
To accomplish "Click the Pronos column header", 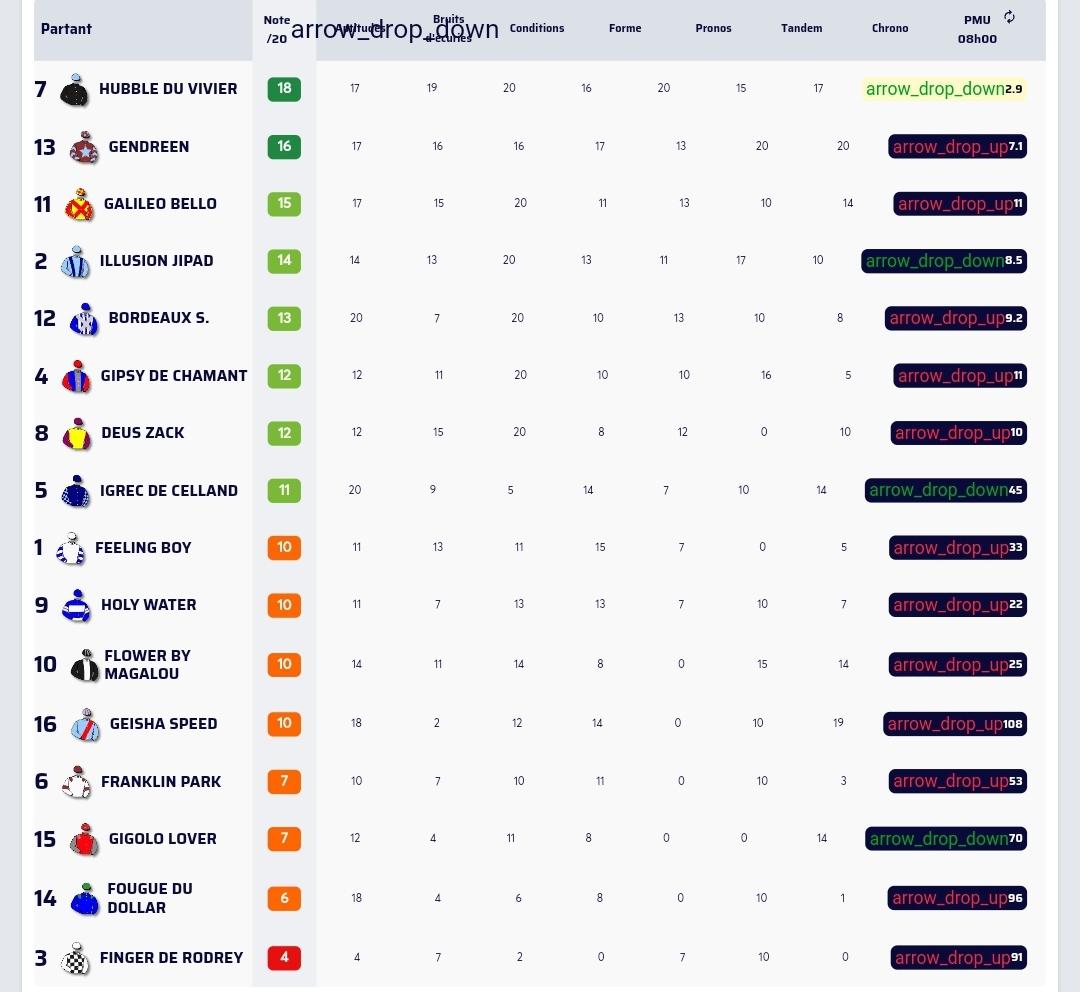I will [x=713, y=28].
